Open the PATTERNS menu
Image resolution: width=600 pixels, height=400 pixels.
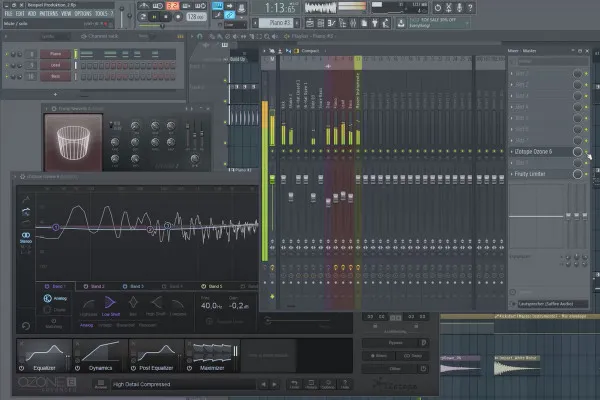pos(49,13)
